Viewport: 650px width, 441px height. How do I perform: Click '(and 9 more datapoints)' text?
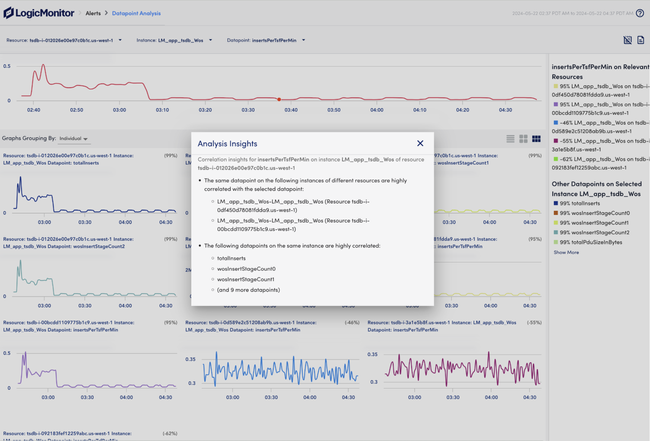248,290
